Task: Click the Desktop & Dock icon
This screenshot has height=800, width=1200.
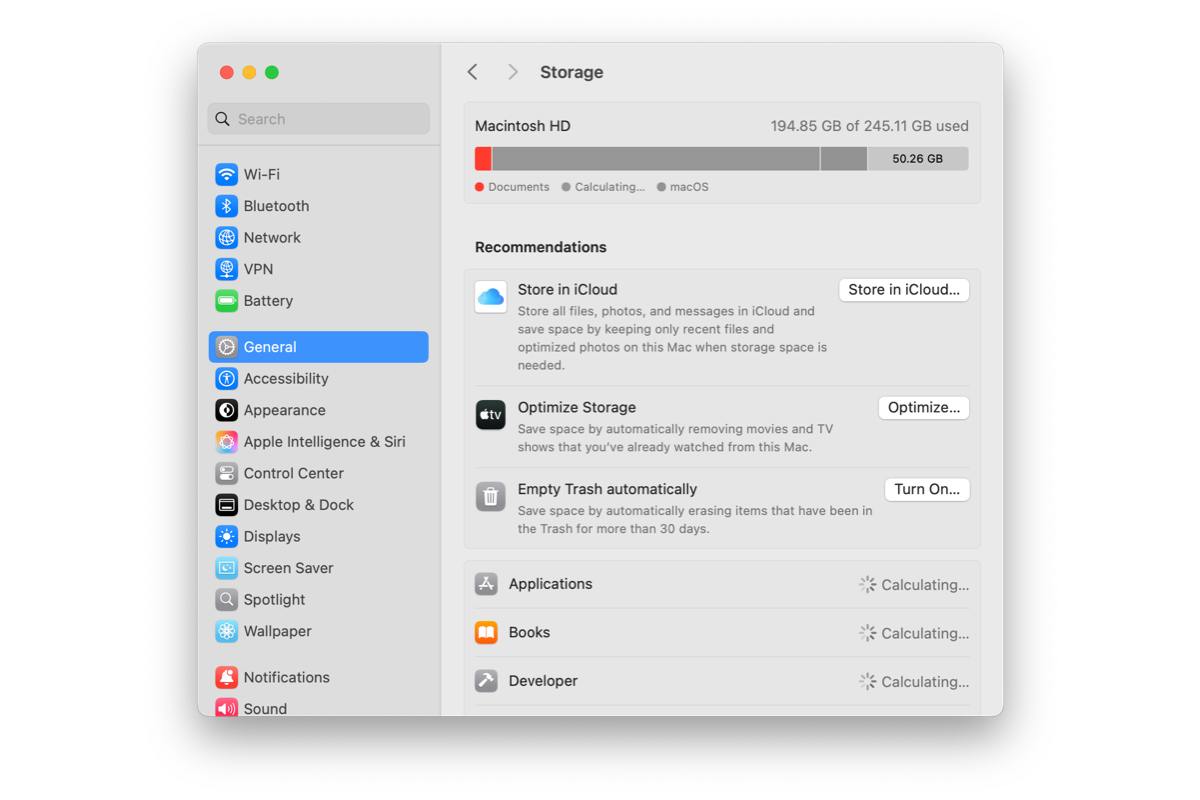Action: (x=227, y=505)
